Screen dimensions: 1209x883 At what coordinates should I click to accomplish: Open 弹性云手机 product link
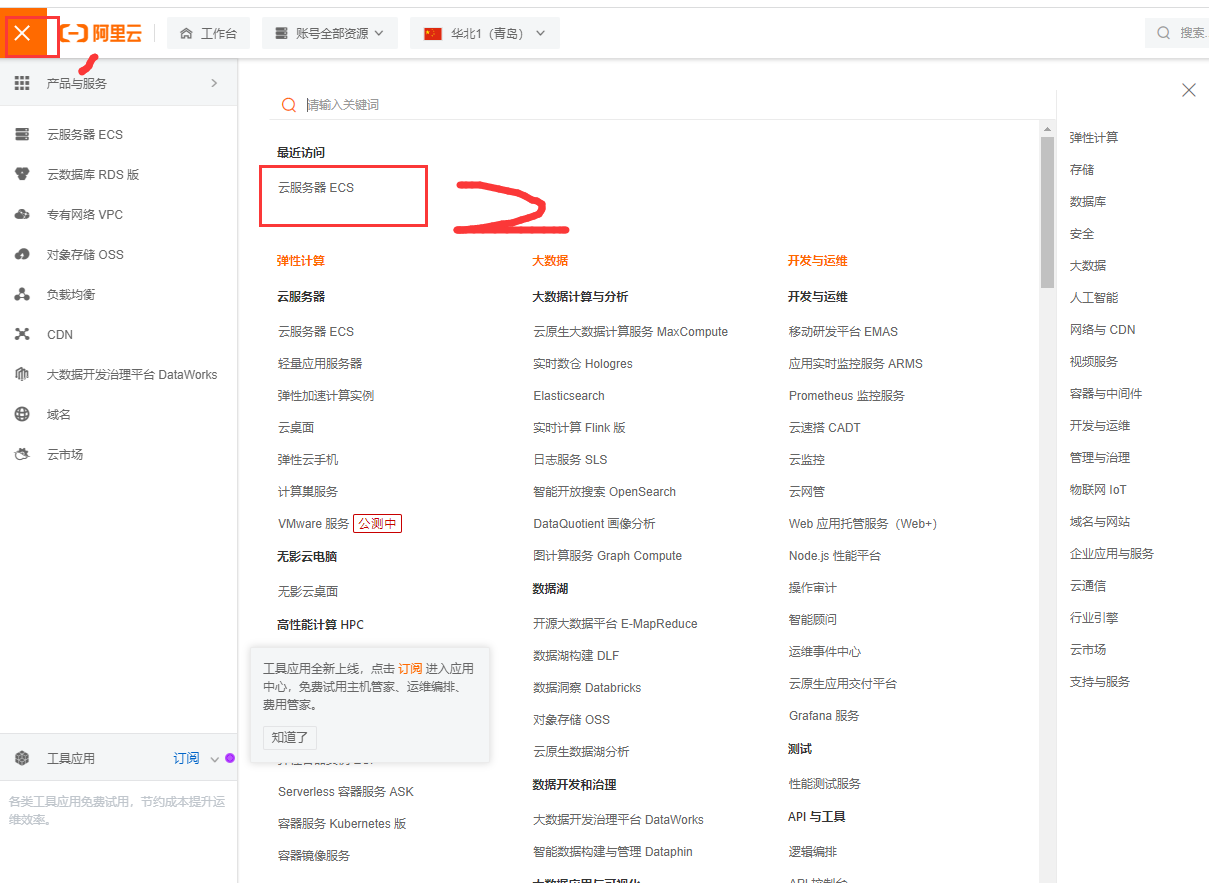[x=308, y=459]
